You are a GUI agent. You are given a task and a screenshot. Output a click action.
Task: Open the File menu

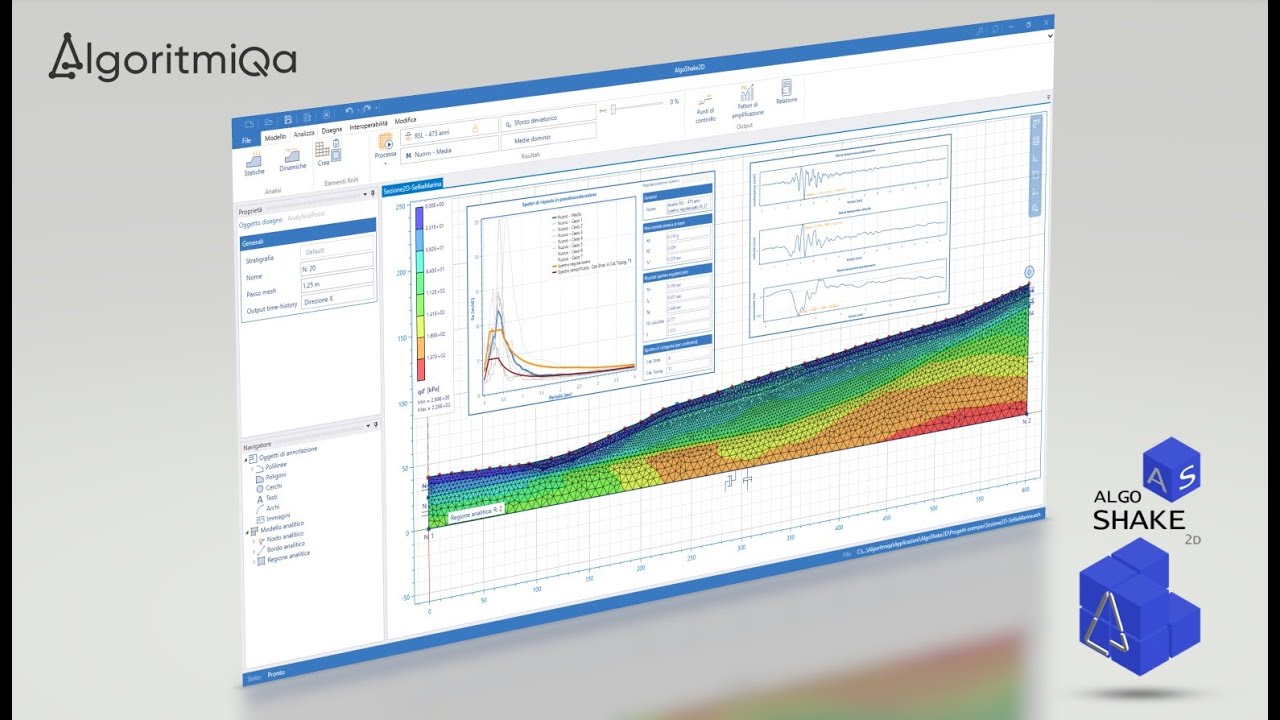click(x=246, y=141)
